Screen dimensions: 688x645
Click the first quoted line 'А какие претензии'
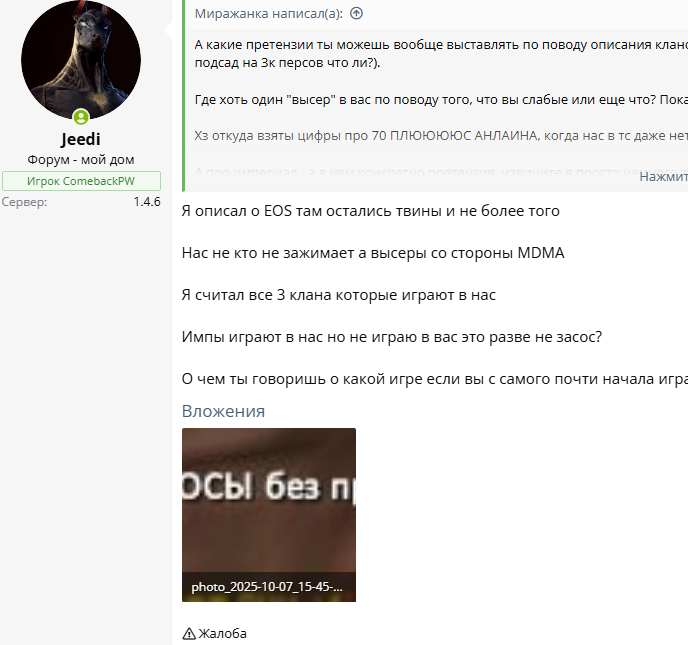pos(441,45)
